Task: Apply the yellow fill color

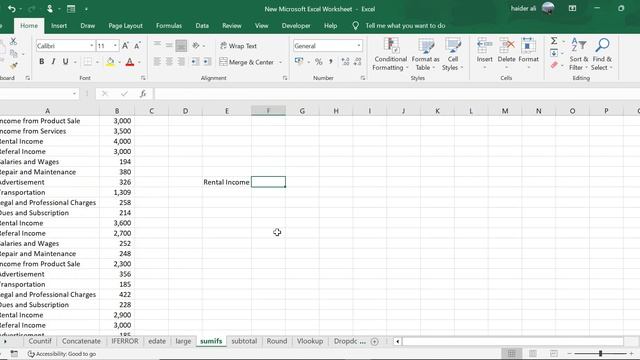Action: (110, 62)
